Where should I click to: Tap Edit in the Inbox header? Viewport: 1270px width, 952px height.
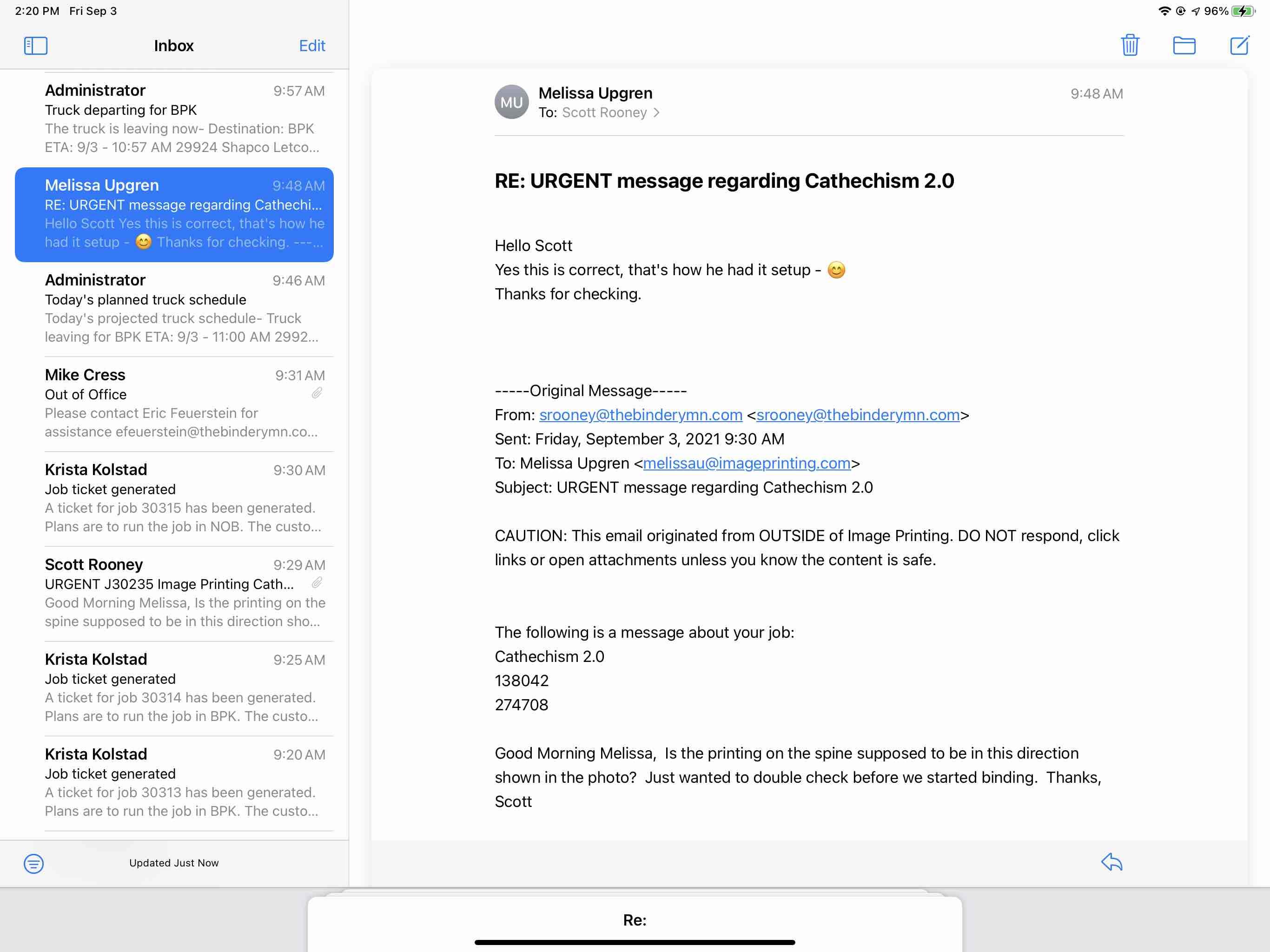pyautogui.click(x=312, y=46)
